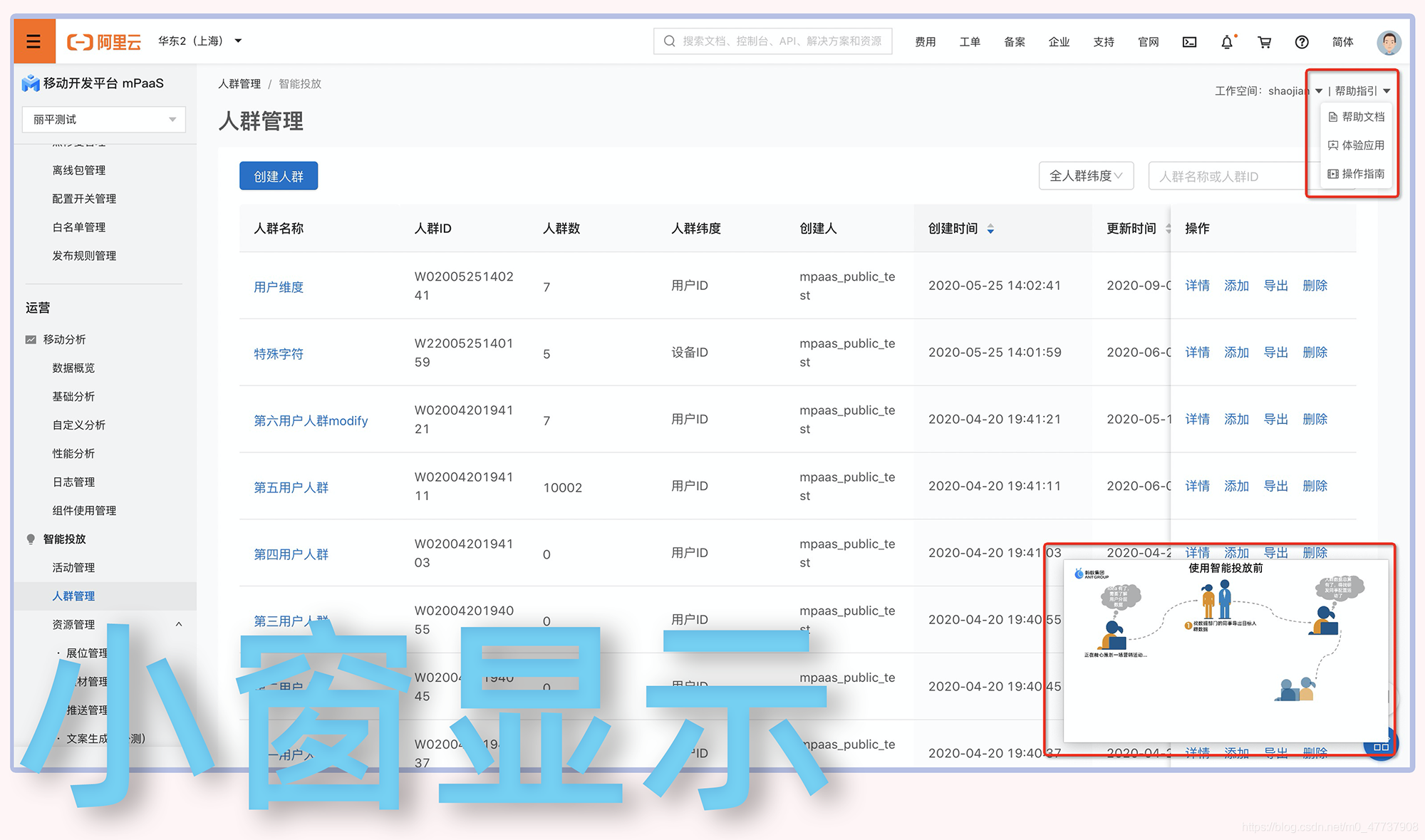The height and width of the screenshot is (840, 1425).
Task: Click the Alibaba Cloud logo
Action: (x=104, y=42)
